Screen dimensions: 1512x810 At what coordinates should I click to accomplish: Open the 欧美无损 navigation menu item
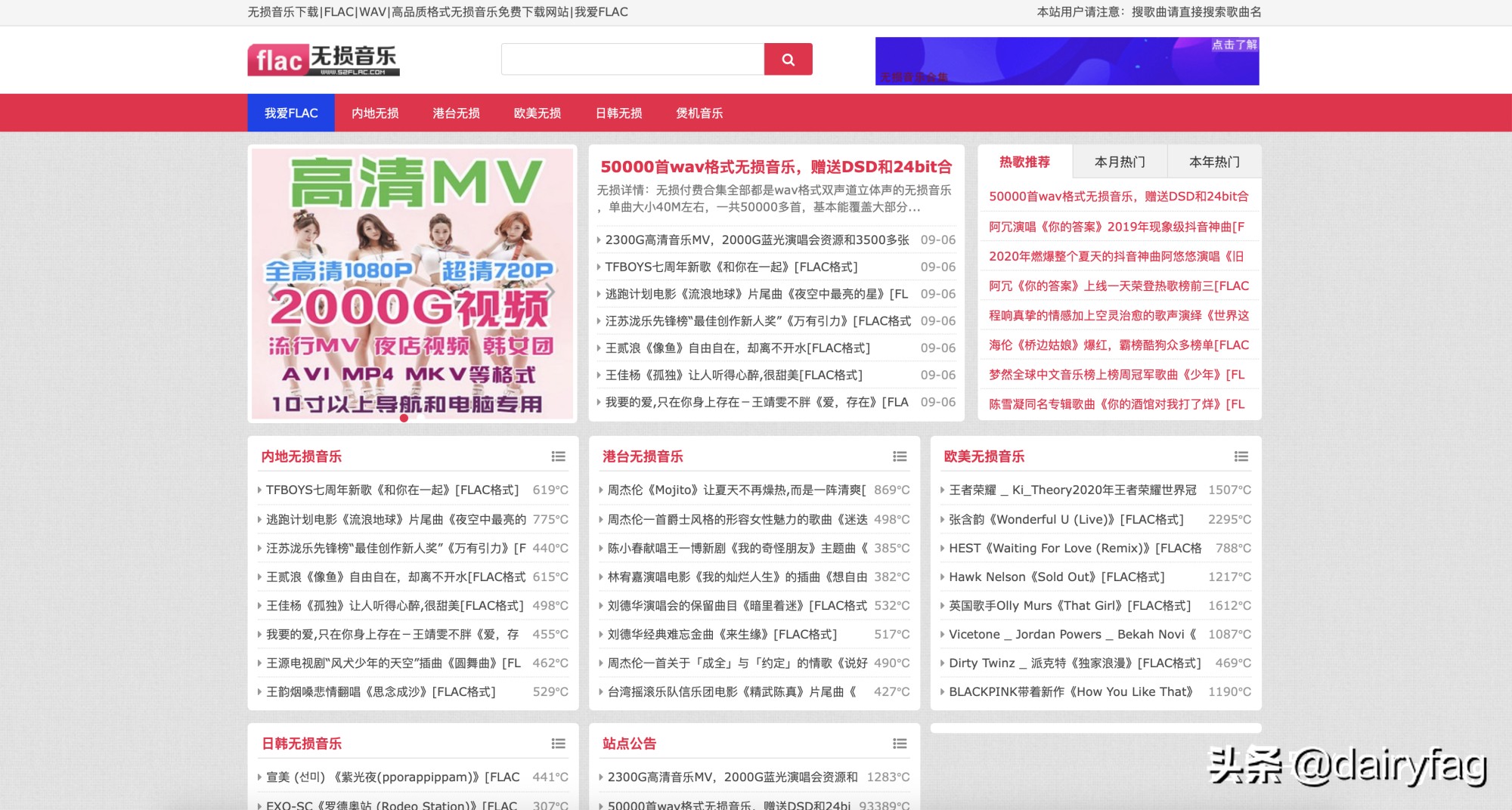[x=538, y=113]
